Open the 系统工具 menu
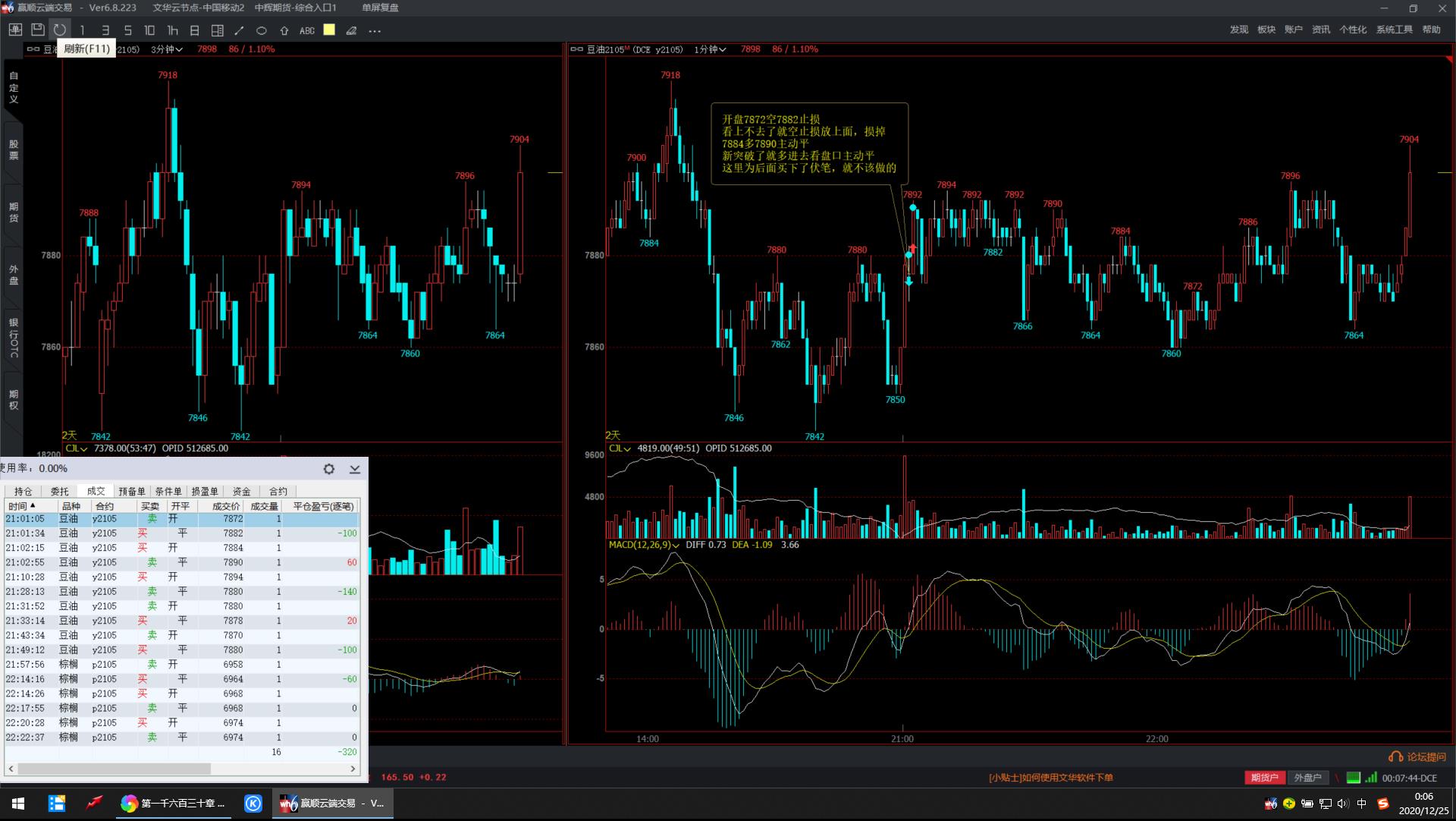1456x821 pixels. click(x=1395, y=30)
